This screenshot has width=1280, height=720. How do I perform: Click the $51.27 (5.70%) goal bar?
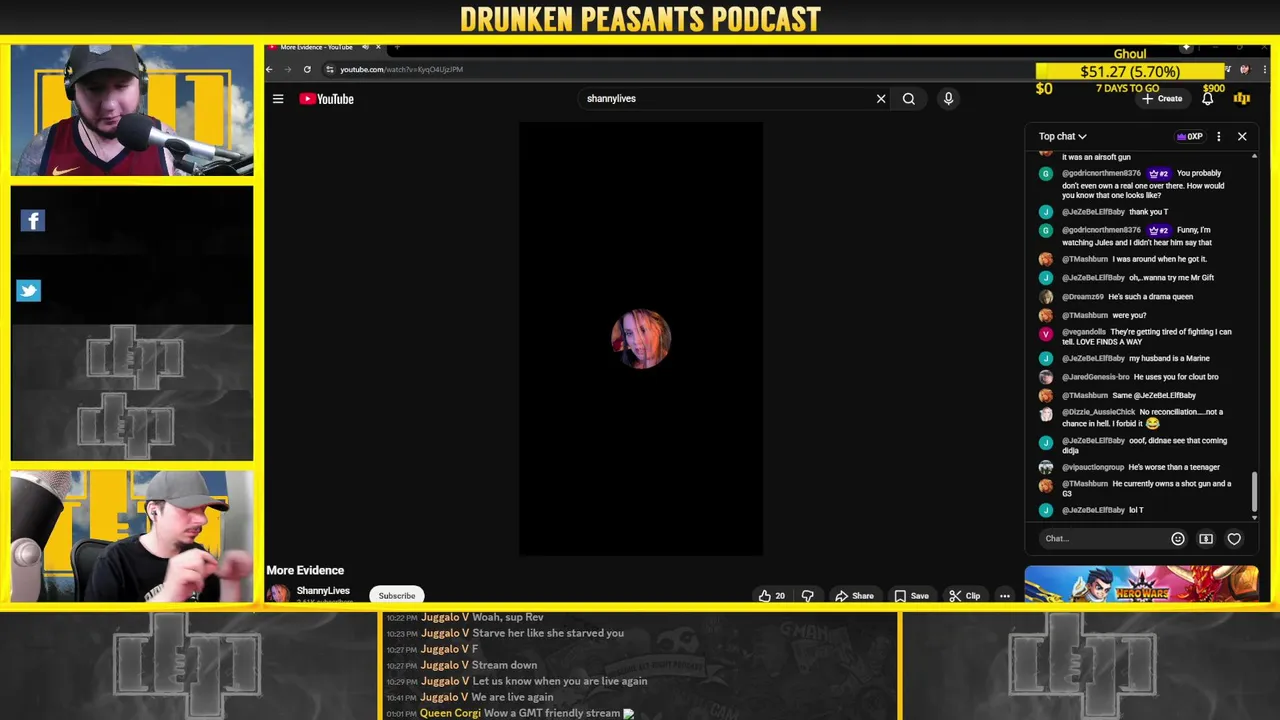point(1130,71)
